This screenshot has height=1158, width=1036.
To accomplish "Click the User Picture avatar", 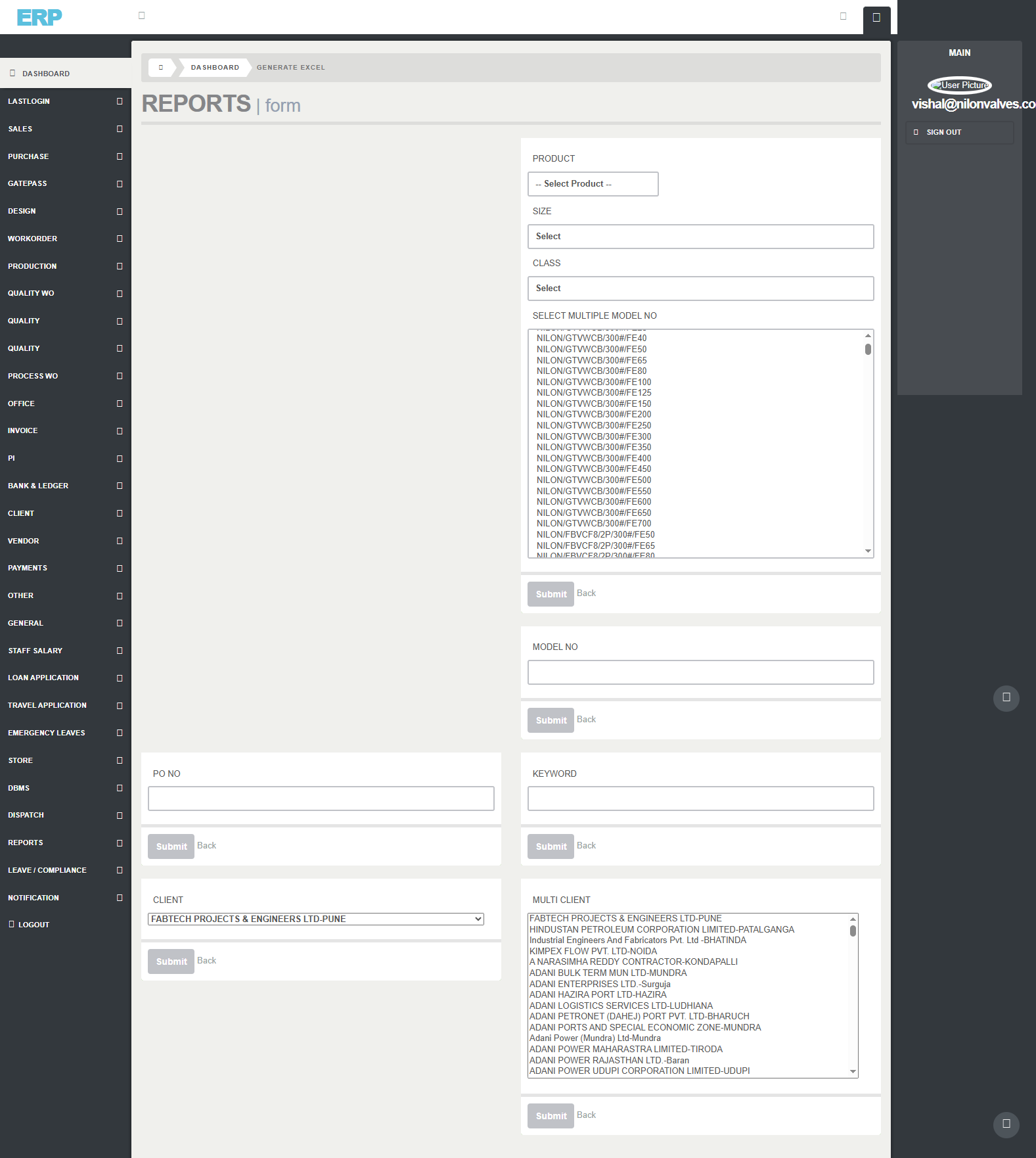I will pos(959,85).
